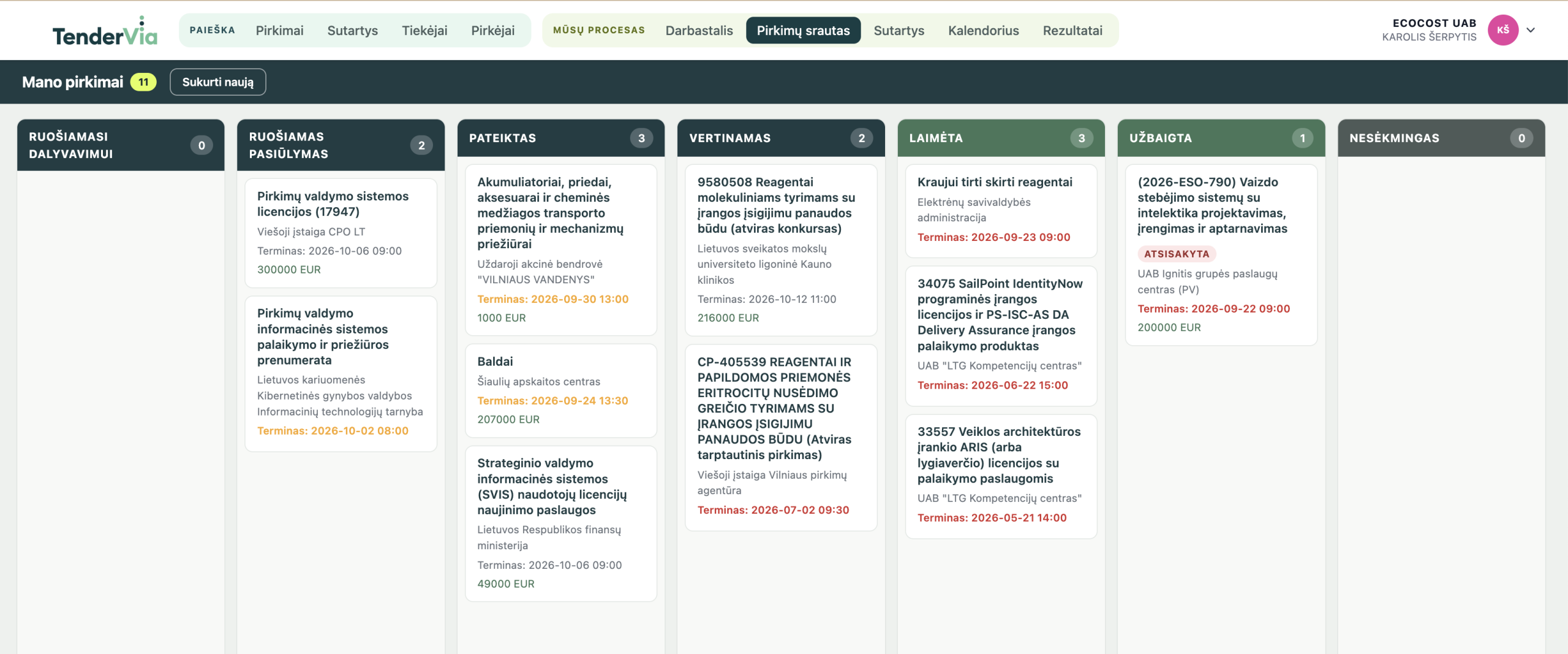Click the TenderVia logo
The height and width of the screenshot is (654, 1568).
[105, 31]
